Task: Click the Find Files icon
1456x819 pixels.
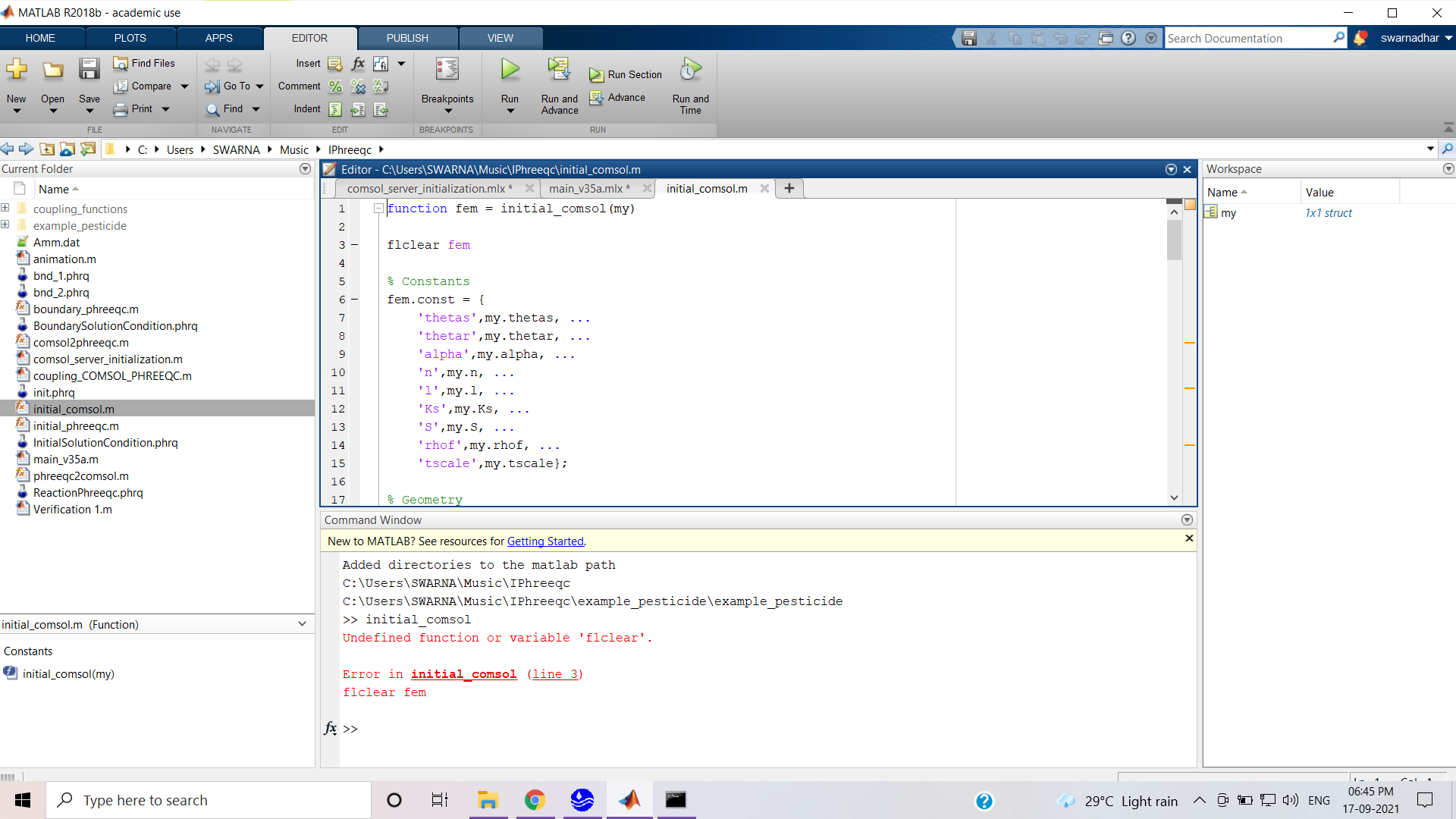Action: pos(121,63)
